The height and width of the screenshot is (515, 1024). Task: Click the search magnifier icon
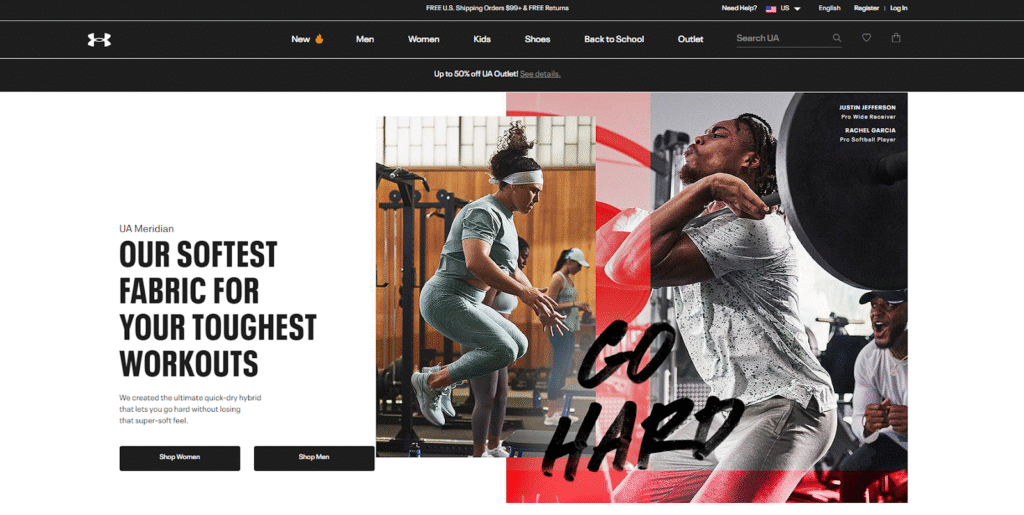pyautogui.click(x=837, y=39)
